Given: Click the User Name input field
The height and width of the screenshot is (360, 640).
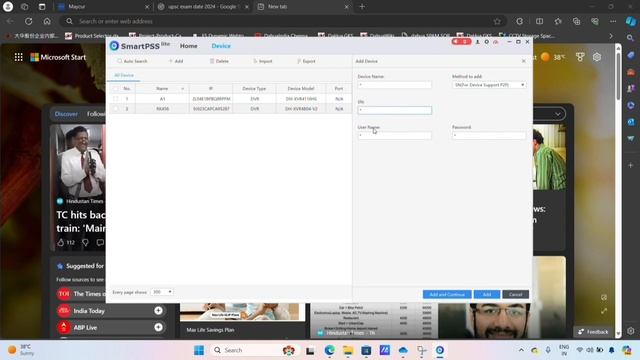Looking at the screenshot, I should (x=394, y=136).
